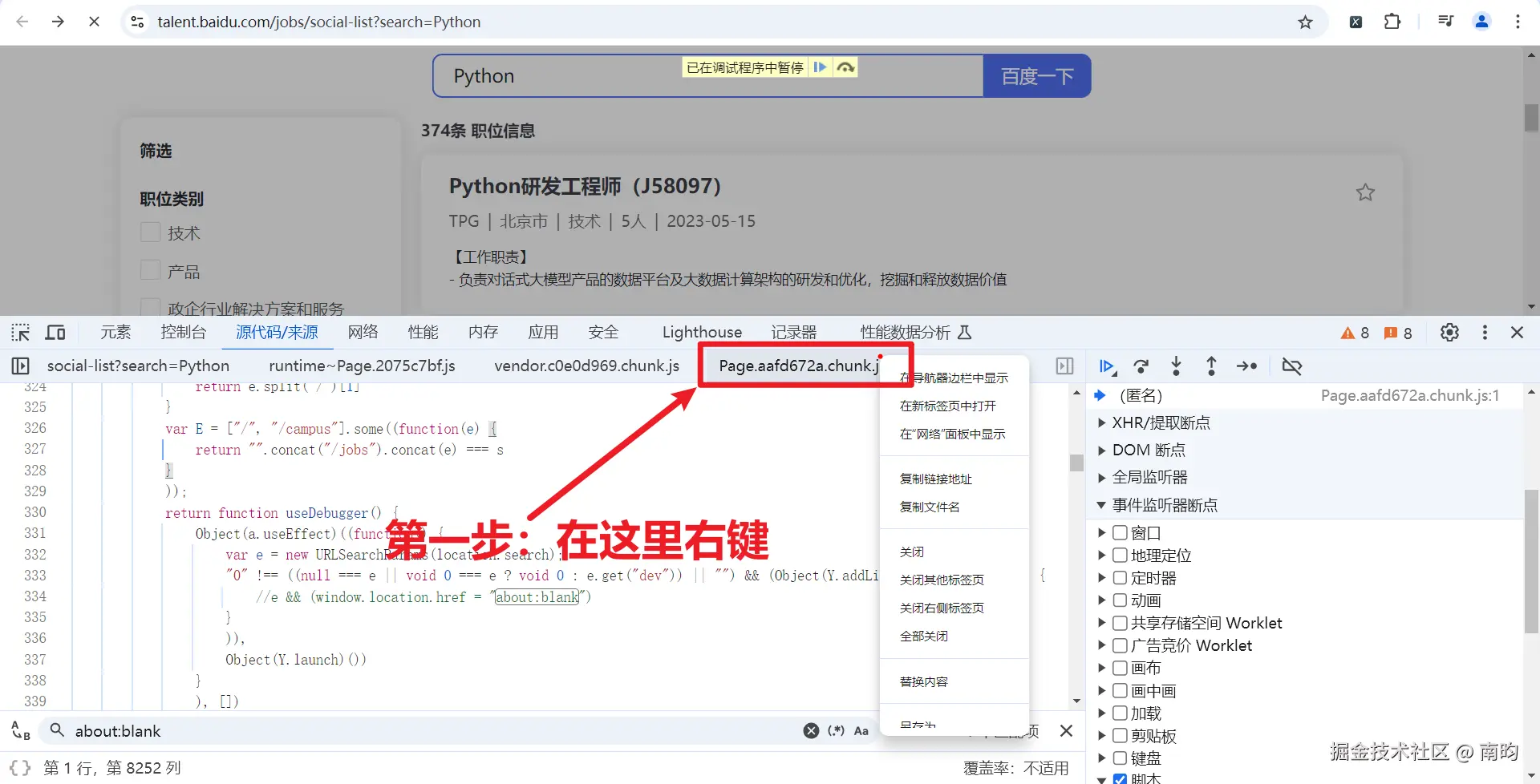
Task: Click the step over next function call icon
Action: click(x=1141, y=366)
